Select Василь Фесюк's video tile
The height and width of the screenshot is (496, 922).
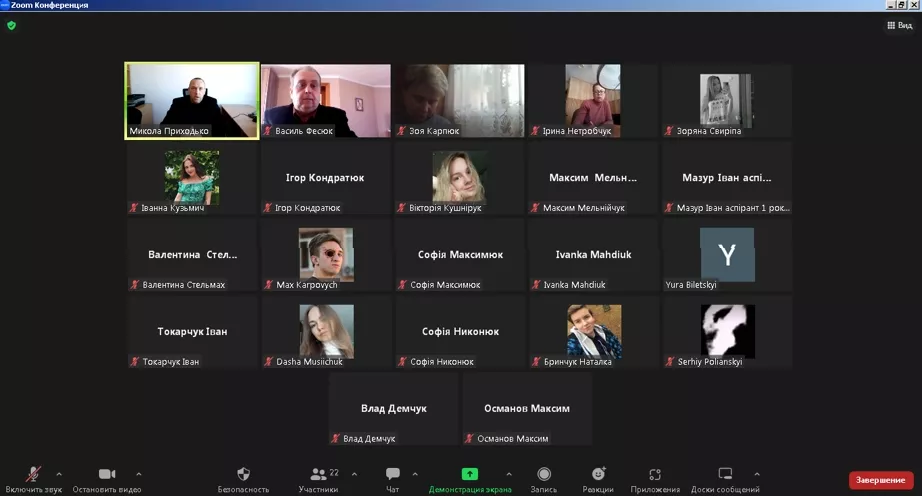coord(326,101)
